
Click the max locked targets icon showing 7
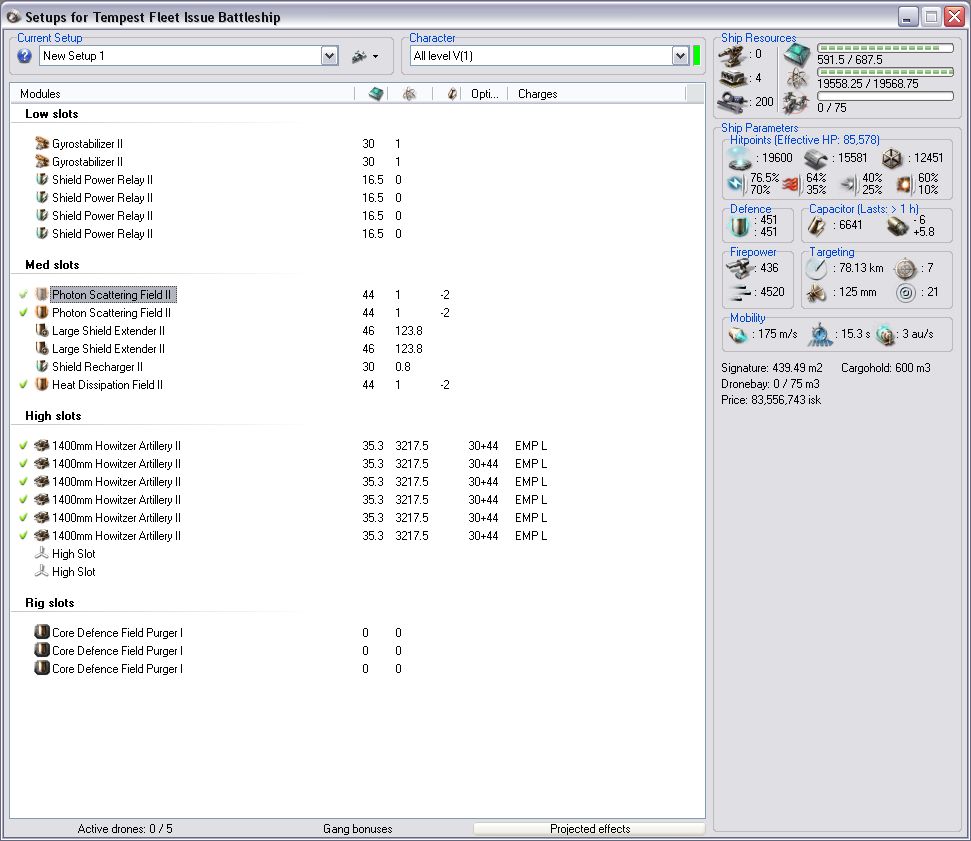pos(906,268)
